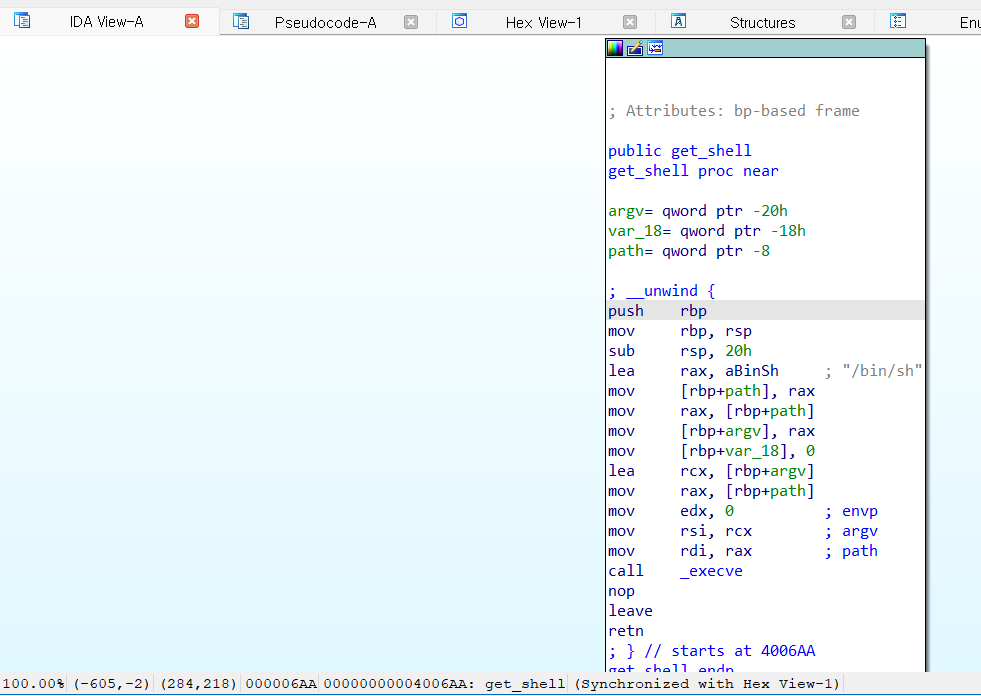Click the IDA View-A tab icon
Screen dimensions: 981x696
[22, 21]
